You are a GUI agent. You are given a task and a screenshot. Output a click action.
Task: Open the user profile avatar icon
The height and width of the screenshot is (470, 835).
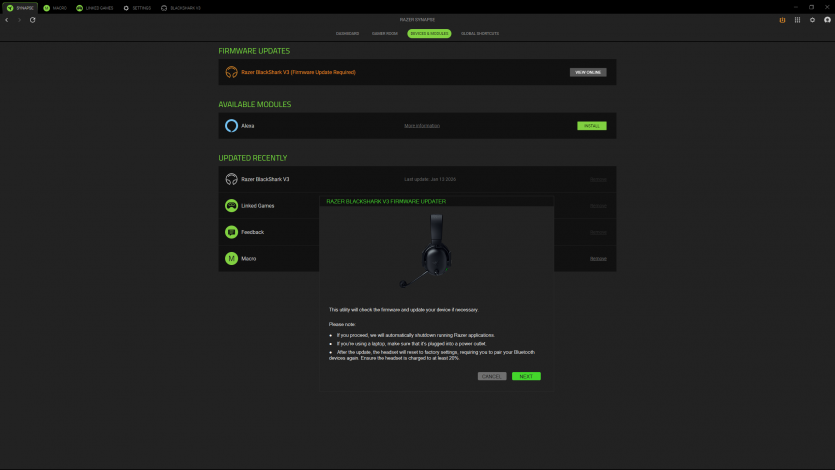pos(826,20)
